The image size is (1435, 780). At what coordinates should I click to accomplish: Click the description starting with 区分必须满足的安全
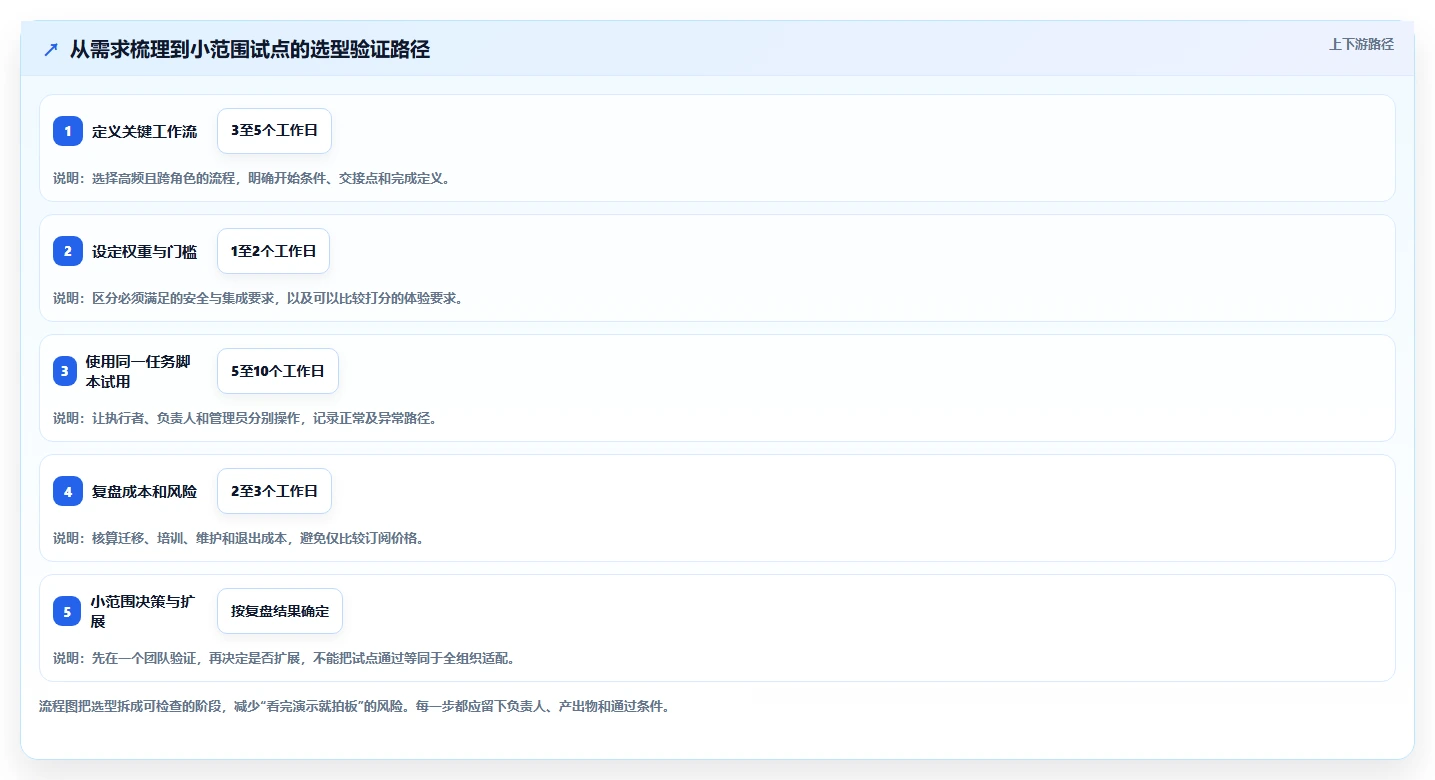258,298
